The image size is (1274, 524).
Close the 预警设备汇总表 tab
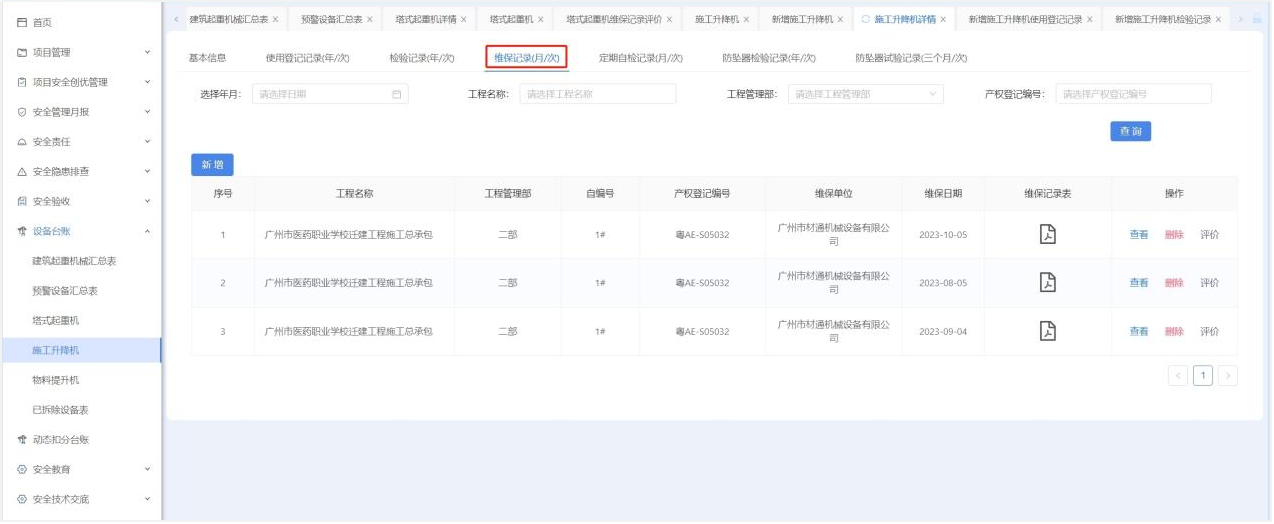pyautogui.click(x=370, y=20)
